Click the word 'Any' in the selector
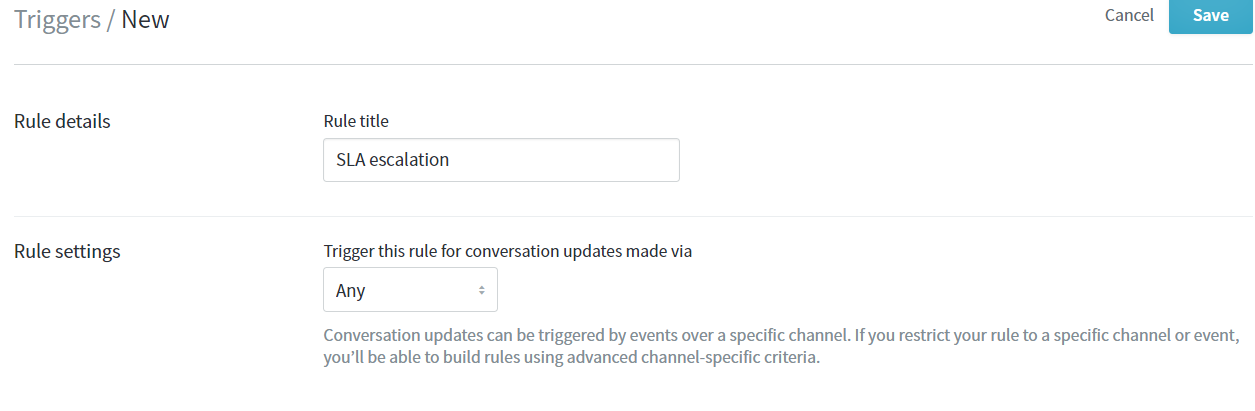Viewport: 1255px width, 411px height. pos(351,291)
